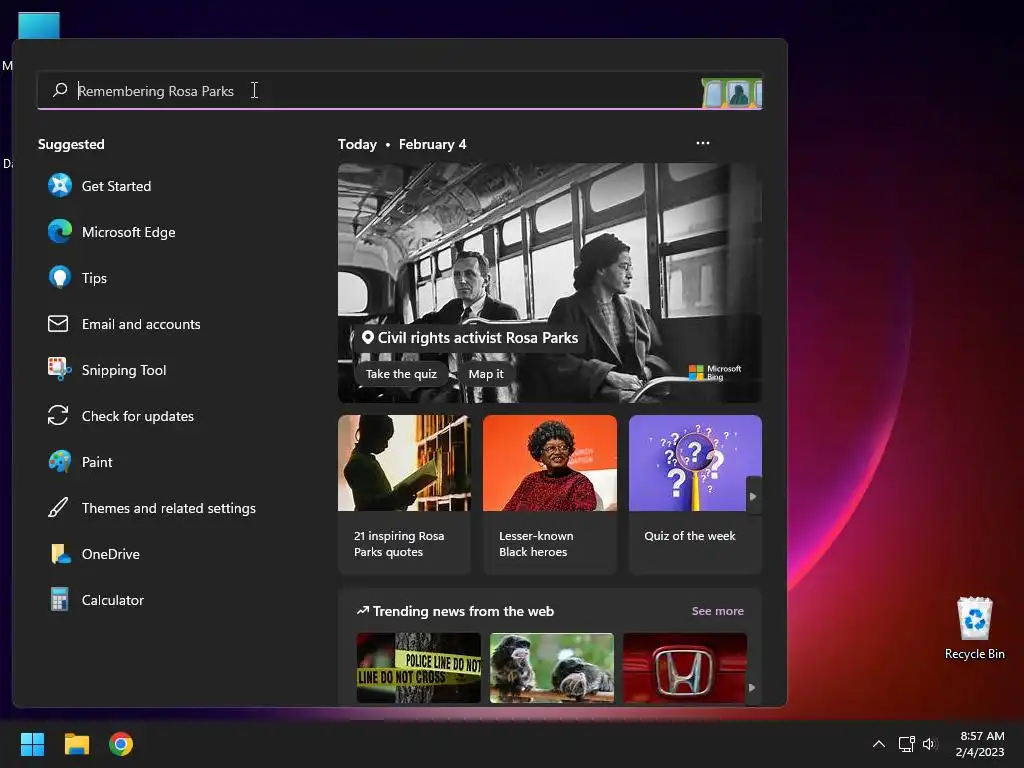Screen dimensions: 1024x768
Task: Click the location pin on Rosa Parks caption
Action: tap(368, 338)
